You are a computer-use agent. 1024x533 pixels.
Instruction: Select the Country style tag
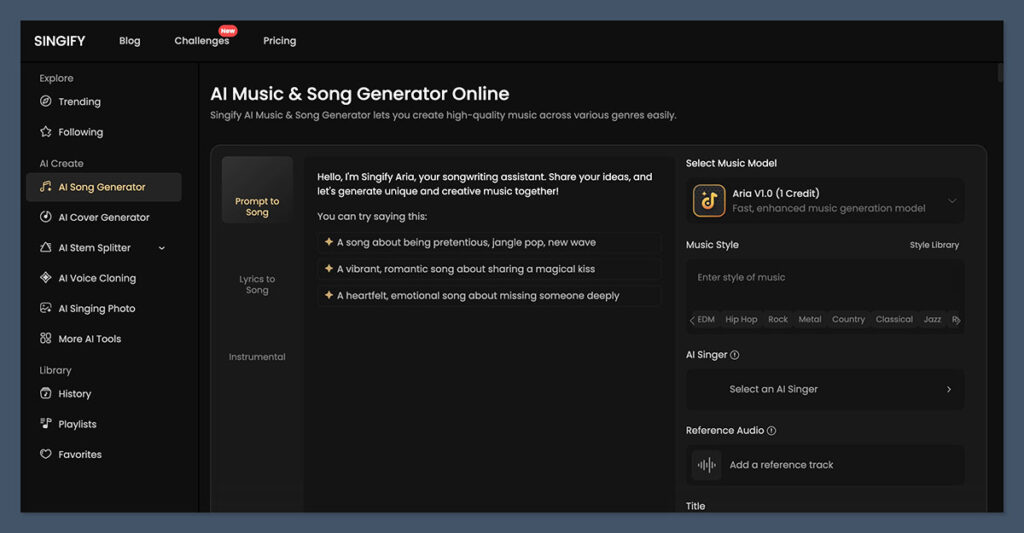[848, 319]
